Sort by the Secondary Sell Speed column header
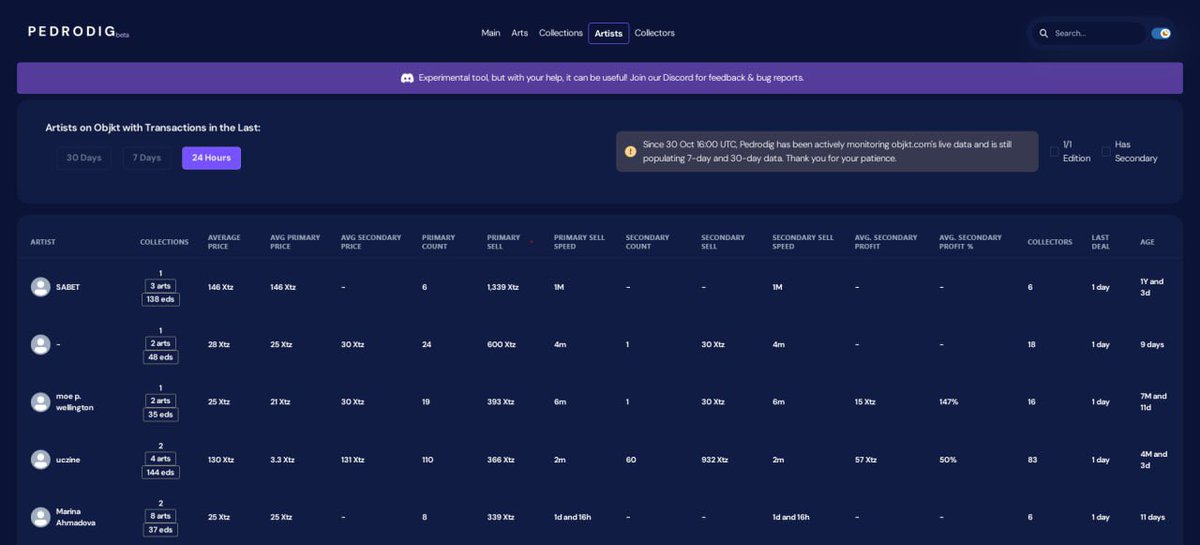The height and width of the screenshot is (545, 1200). click(802, 242)
